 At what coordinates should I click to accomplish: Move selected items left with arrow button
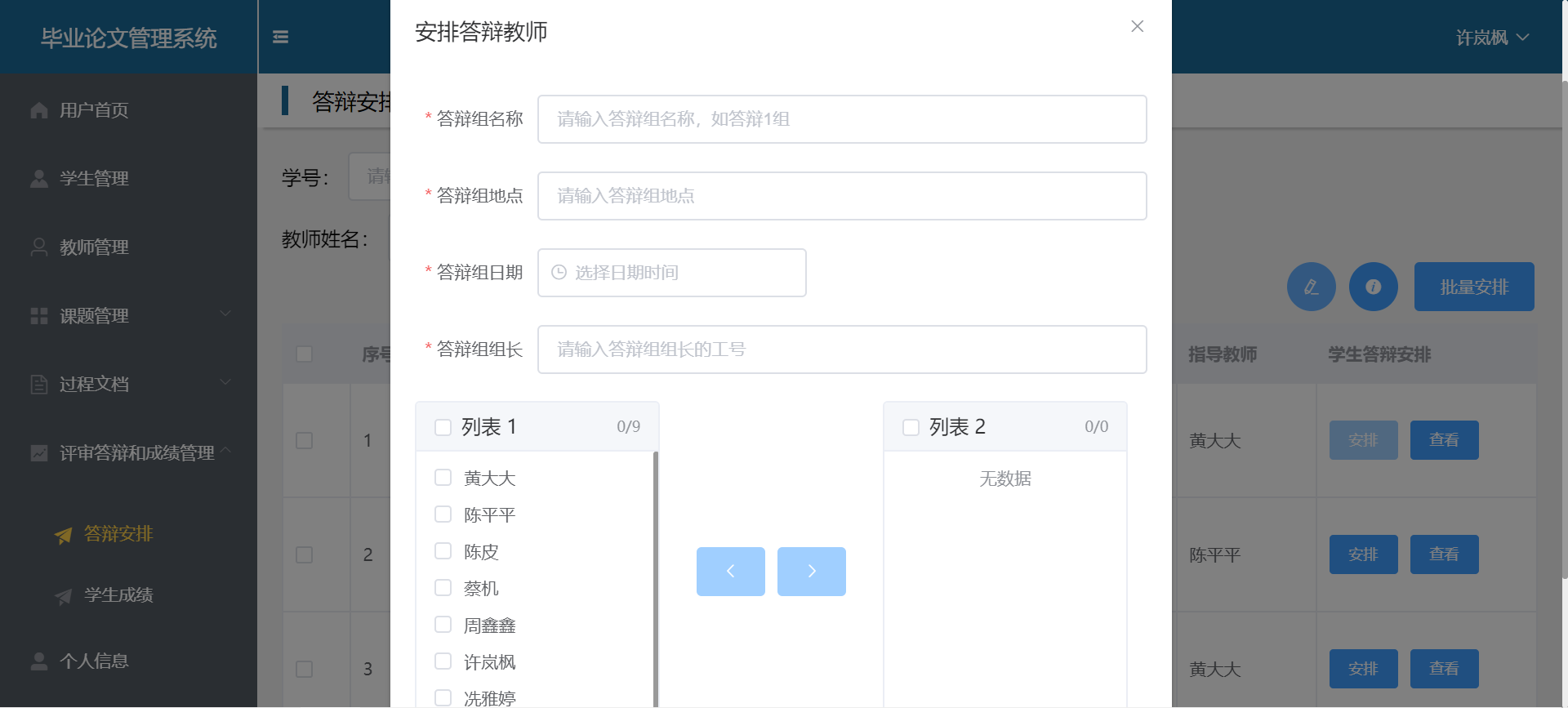[x=731, y=572]
